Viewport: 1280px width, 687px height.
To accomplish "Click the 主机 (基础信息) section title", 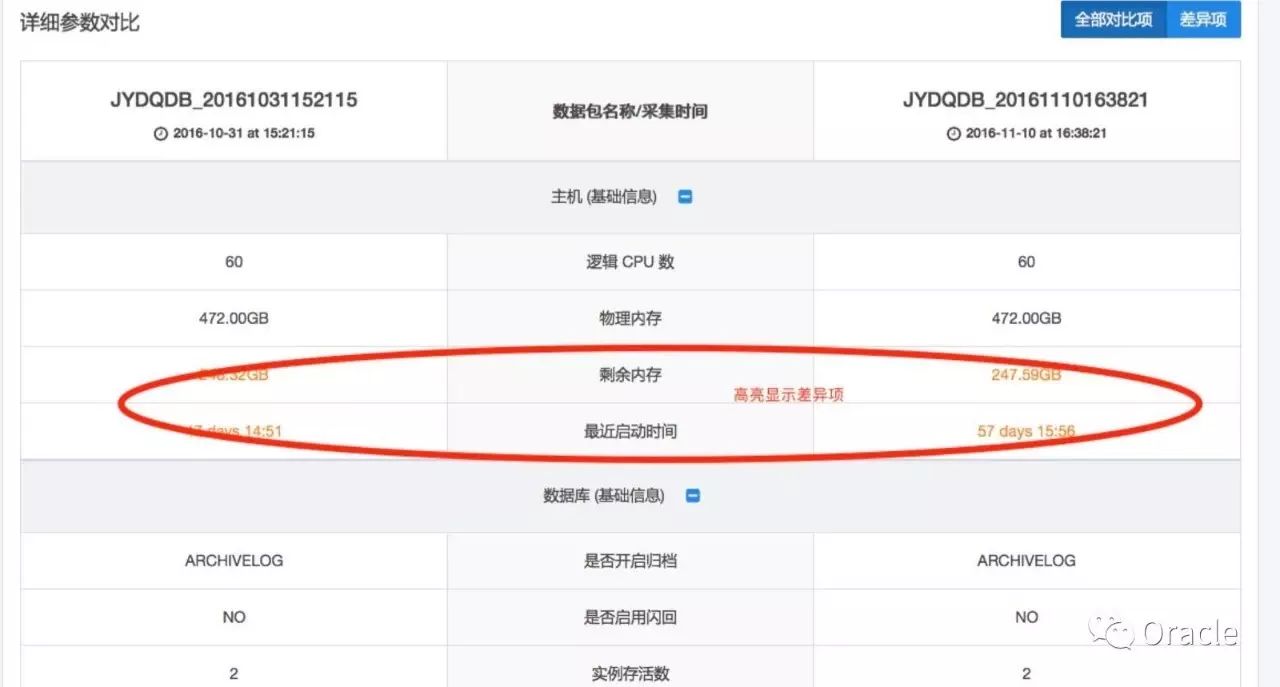I will click(x=604, y=197).
